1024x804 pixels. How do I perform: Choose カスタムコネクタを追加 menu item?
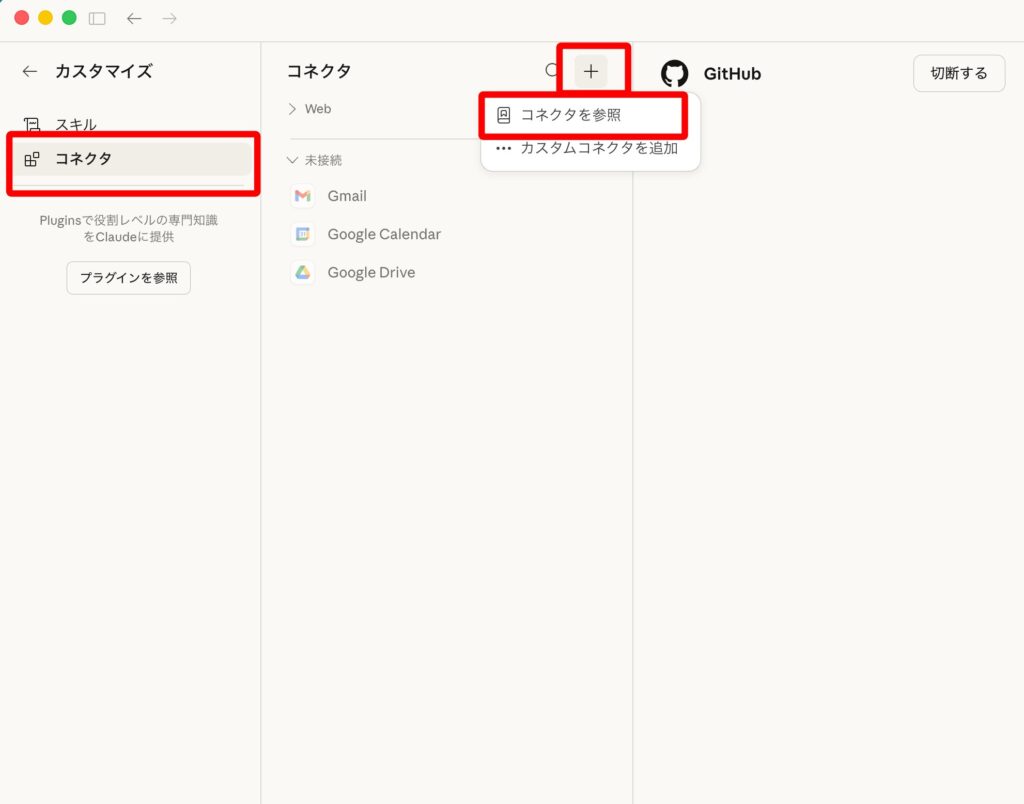pos(598,148)
